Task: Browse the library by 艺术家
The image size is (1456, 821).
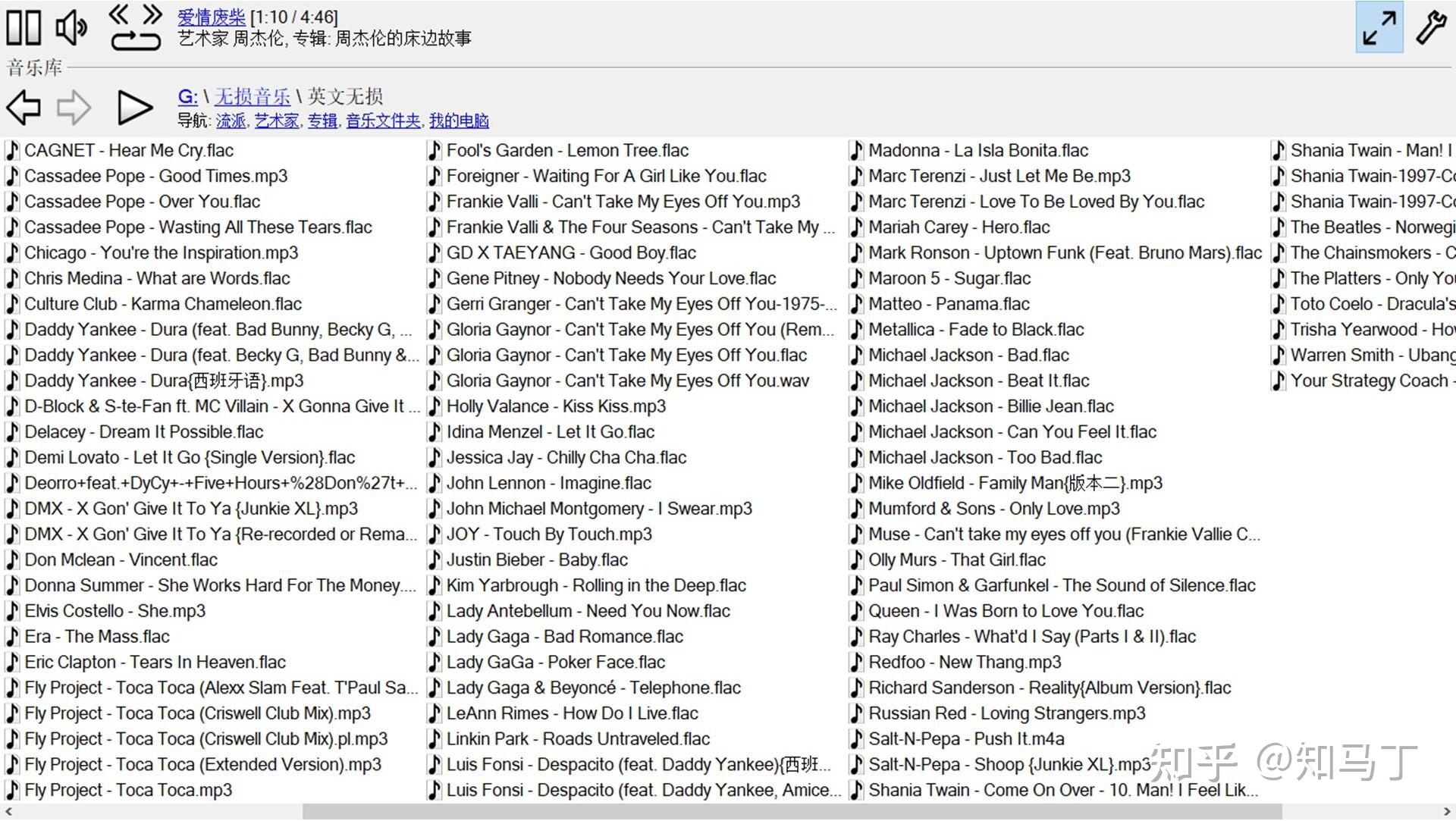Action: click(276, 121)
